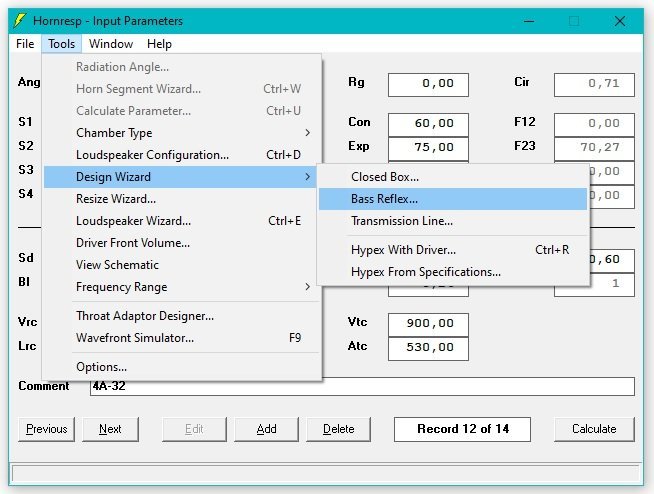Open Loudspeaker Configuration dialog

(x=183, y=155)
